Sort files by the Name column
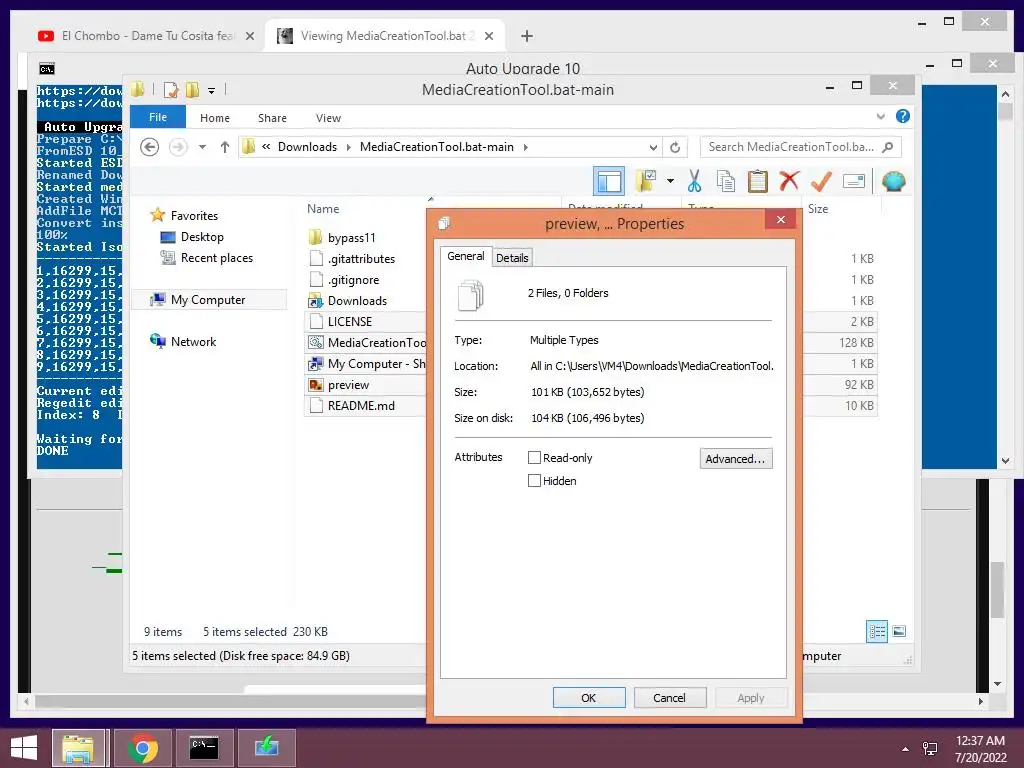The image size is (1024, 768). tap(323, 209)
